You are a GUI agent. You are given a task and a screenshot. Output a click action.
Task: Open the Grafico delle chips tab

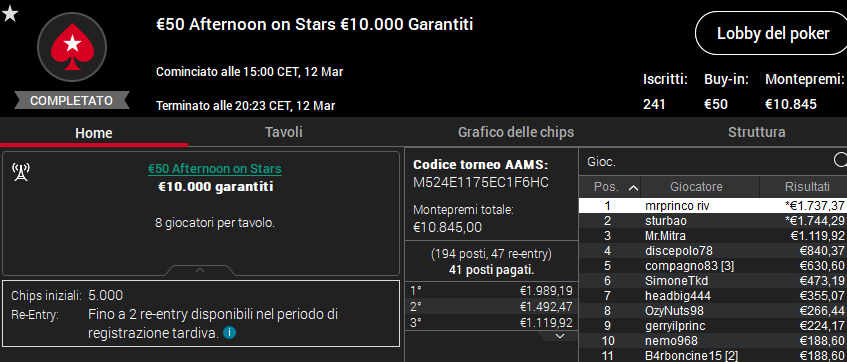(x=515, y=132)
